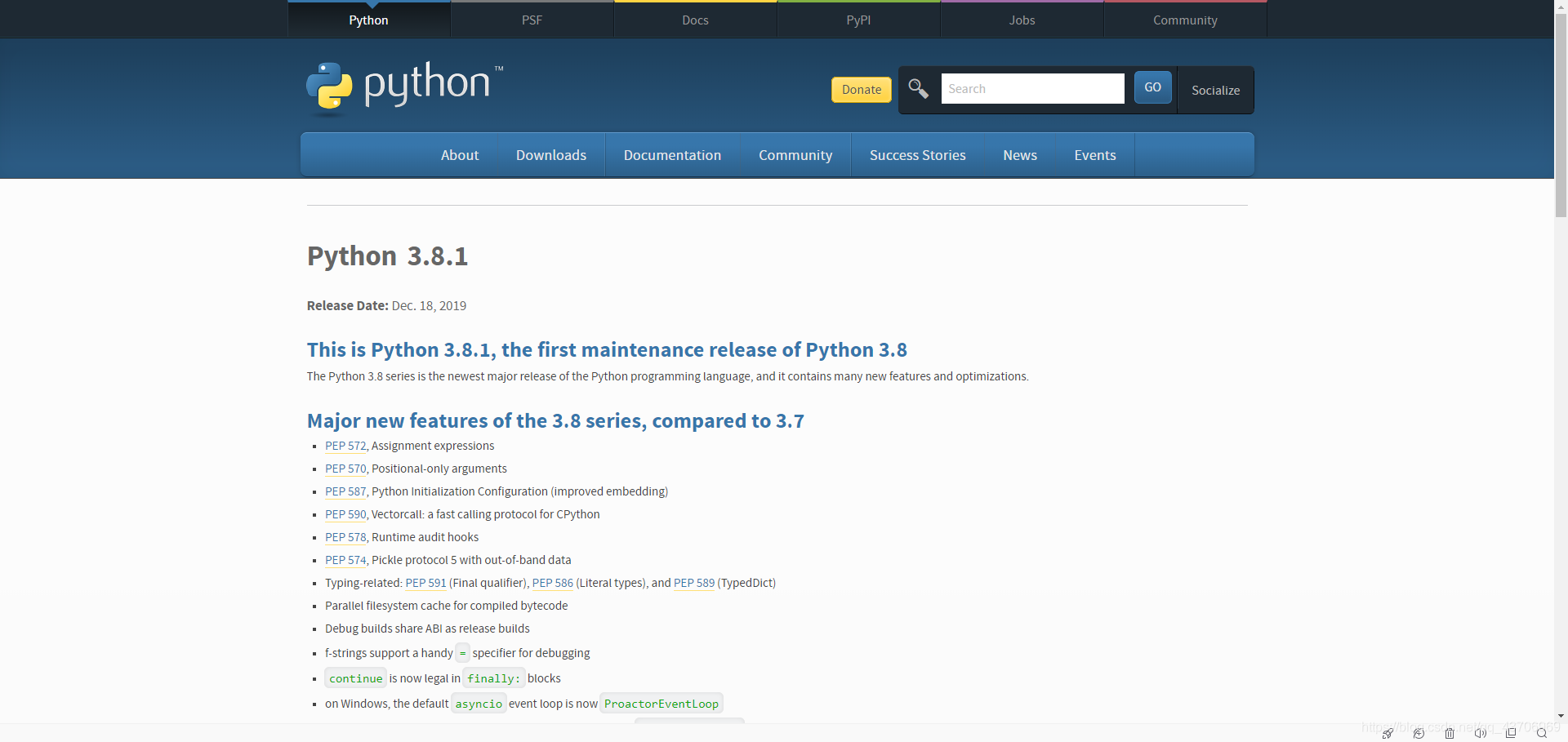Click the trash can icon in status bar

coord(1450,733)
